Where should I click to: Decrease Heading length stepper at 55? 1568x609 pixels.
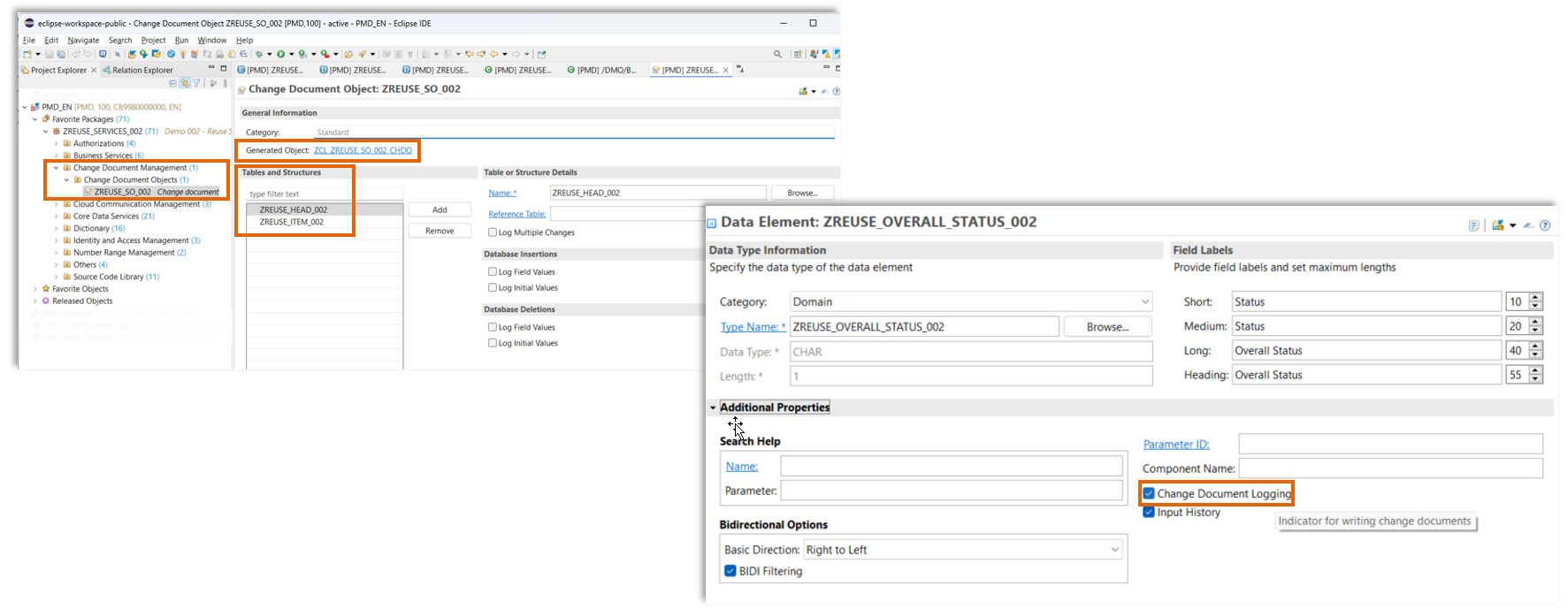(x=1535, y=379)
